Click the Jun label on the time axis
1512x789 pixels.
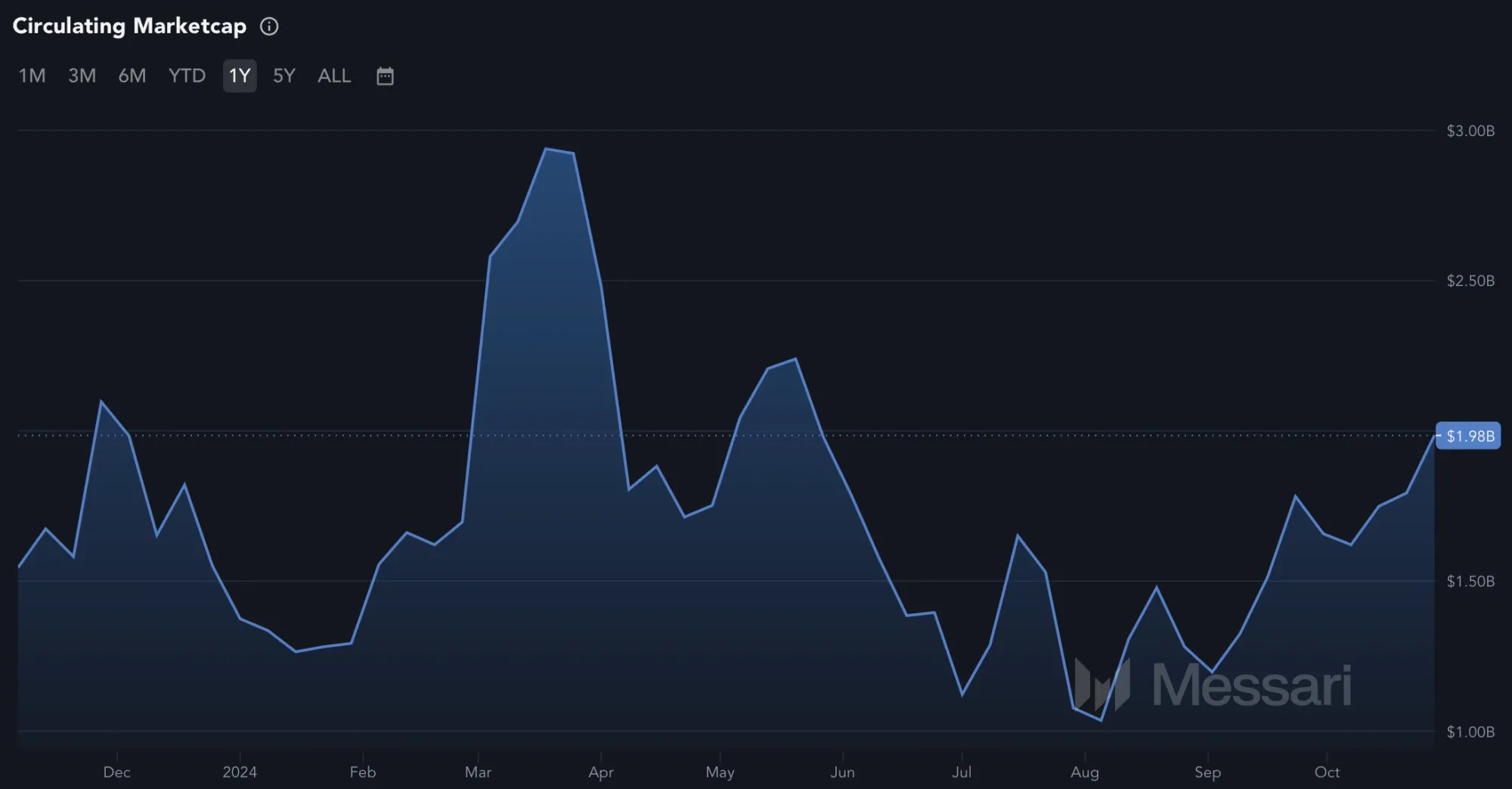842,772
